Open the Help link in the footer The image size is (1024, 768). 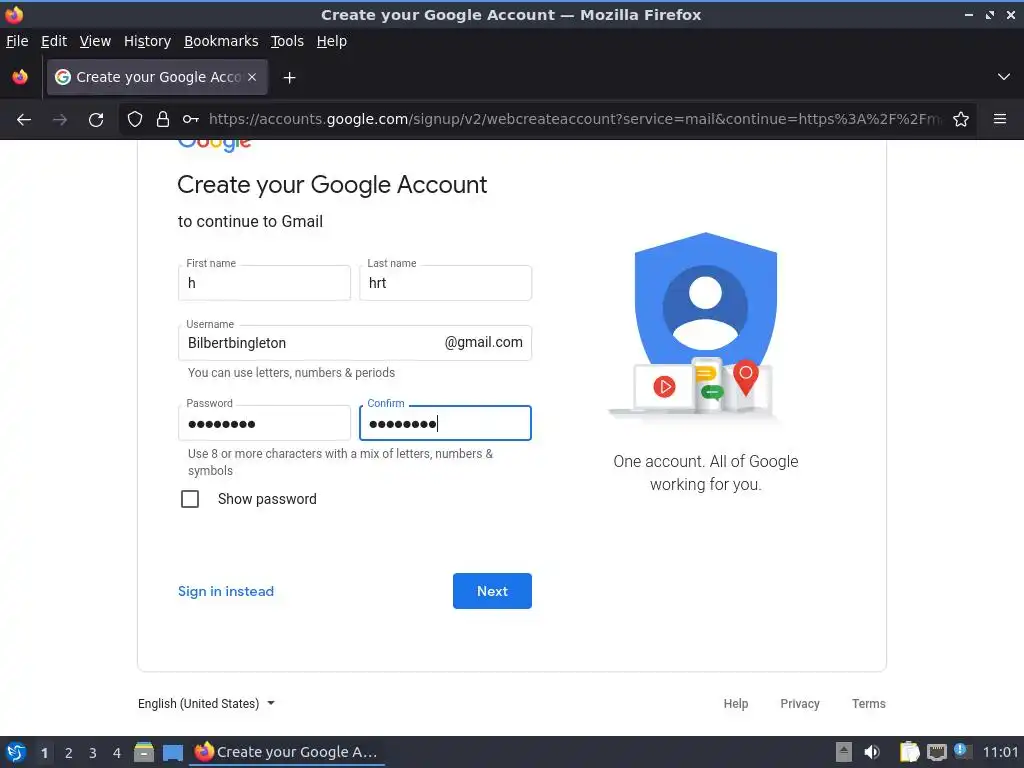[x=735, y=703]
